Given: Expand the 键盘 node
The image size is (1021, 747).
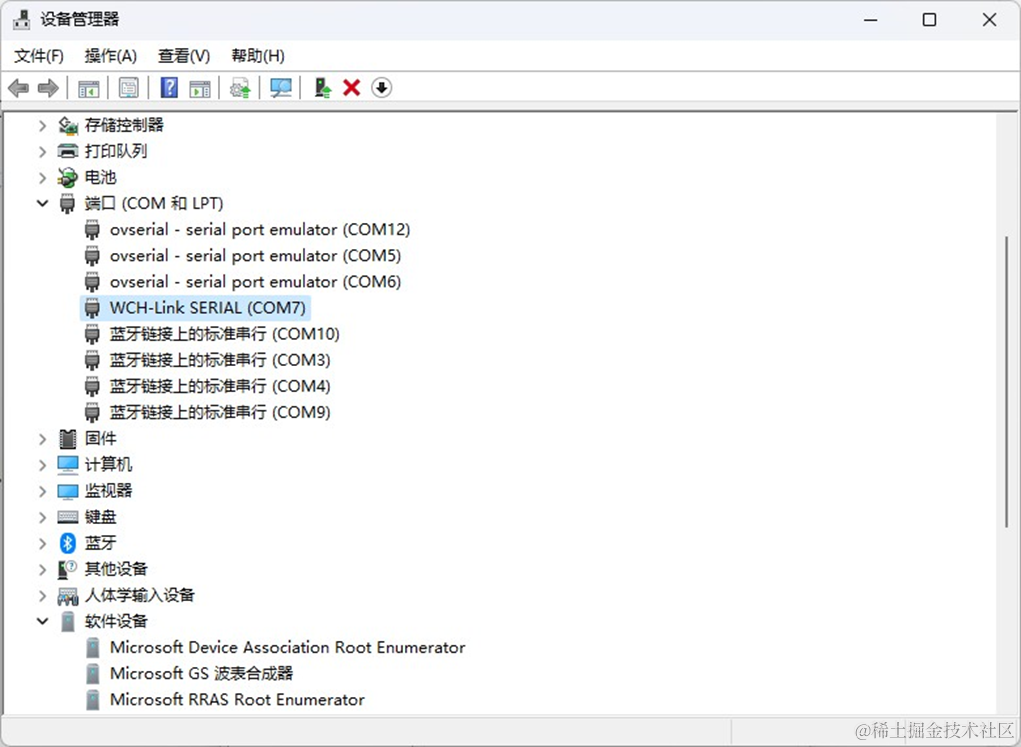Looking at the screenshot, I should pos(42,516).
